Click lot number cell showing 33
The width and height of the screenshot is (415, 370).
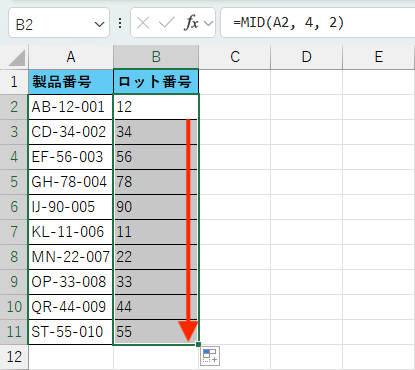point(156,282)
